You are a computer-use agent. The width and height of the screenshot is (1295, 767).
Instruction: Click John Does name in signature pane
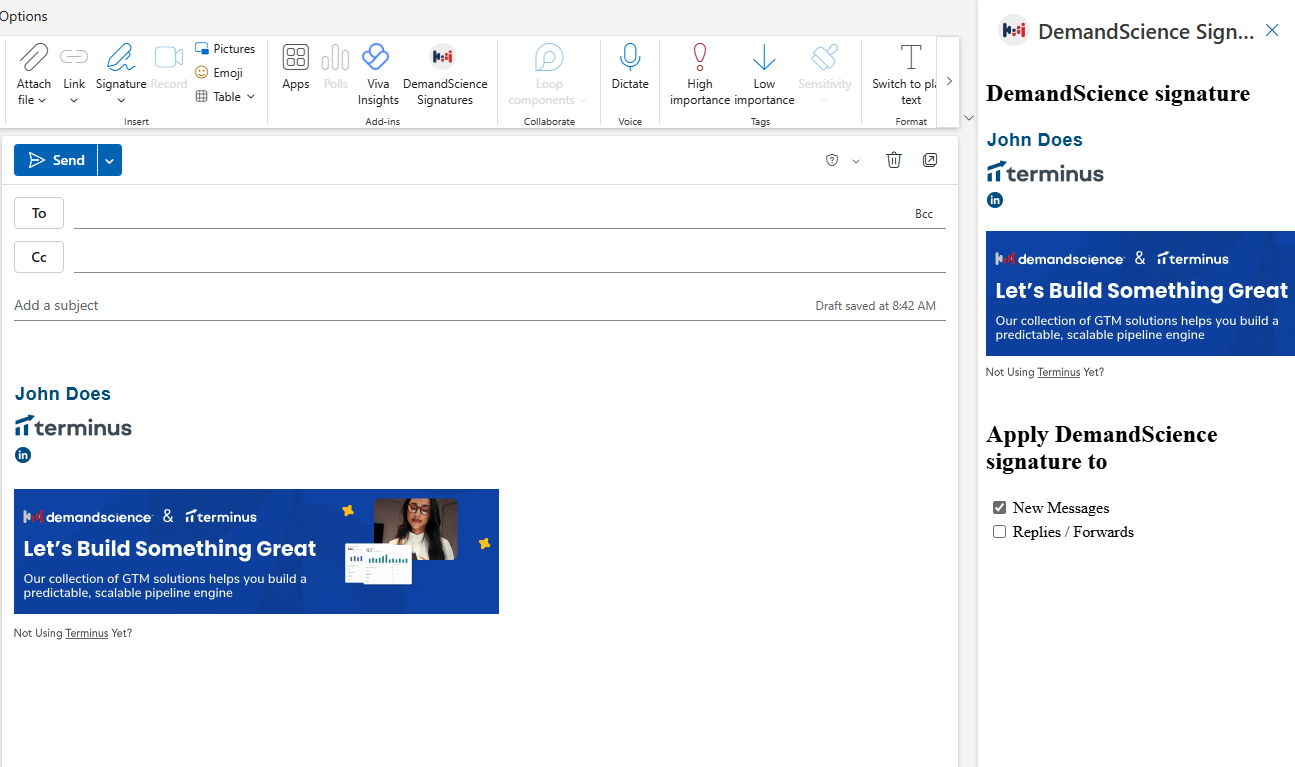1035,140
